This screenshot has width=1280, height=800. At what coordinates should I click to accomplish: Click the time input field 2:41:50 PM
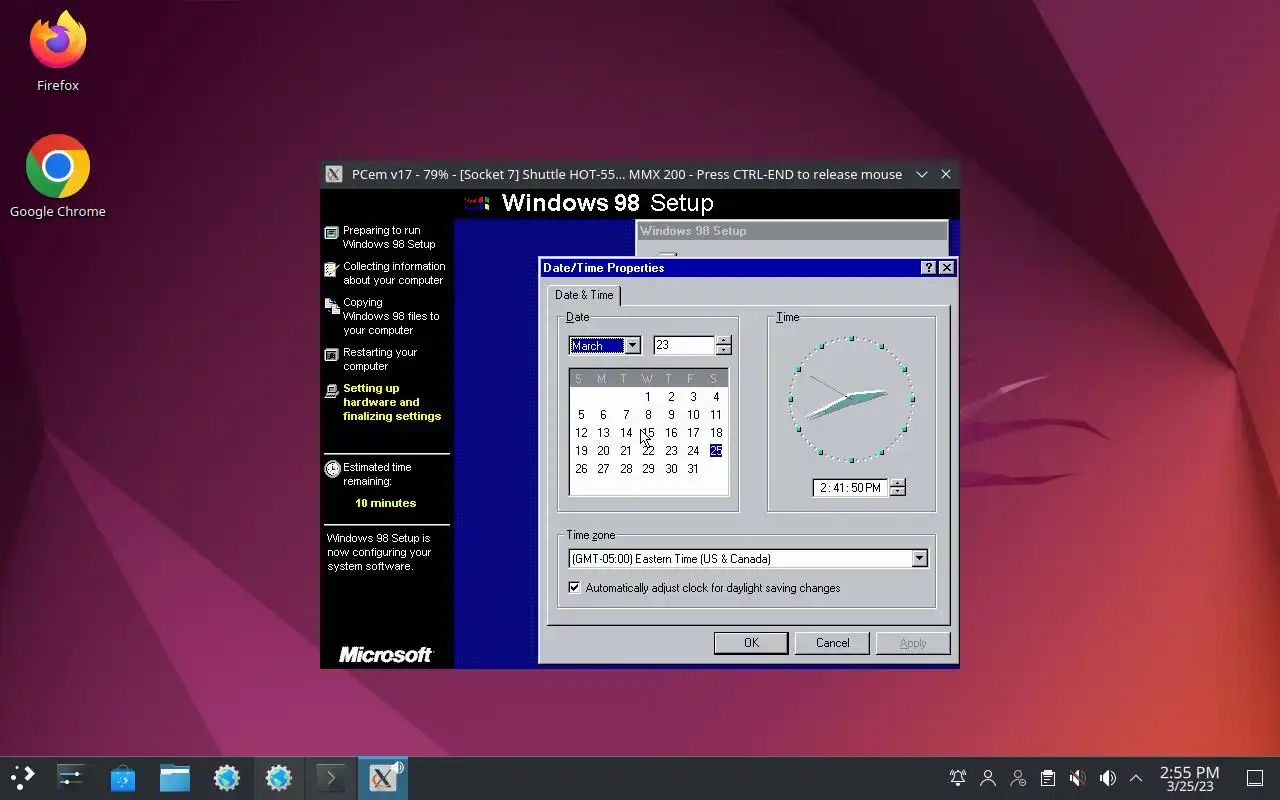850,488
